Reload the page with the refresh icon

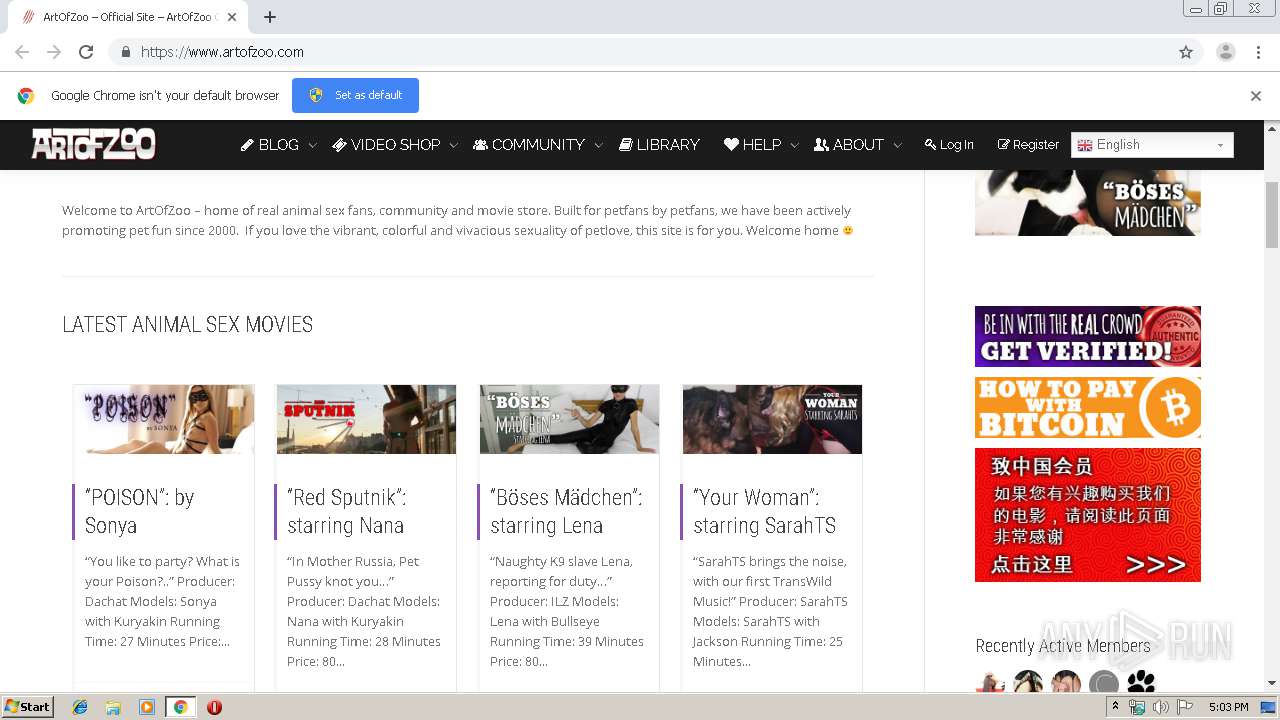(x=86, y=52)
